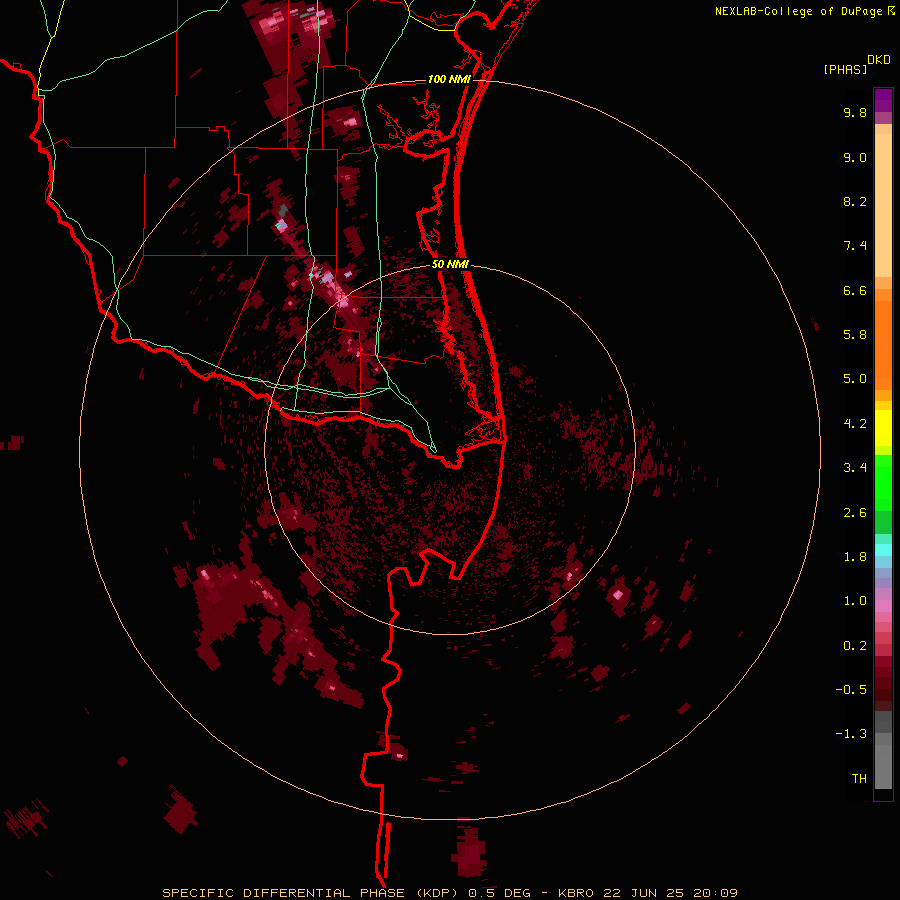Pick the yellow segment of the color bar
Viewport: 900px width, 900px height.
883,428
